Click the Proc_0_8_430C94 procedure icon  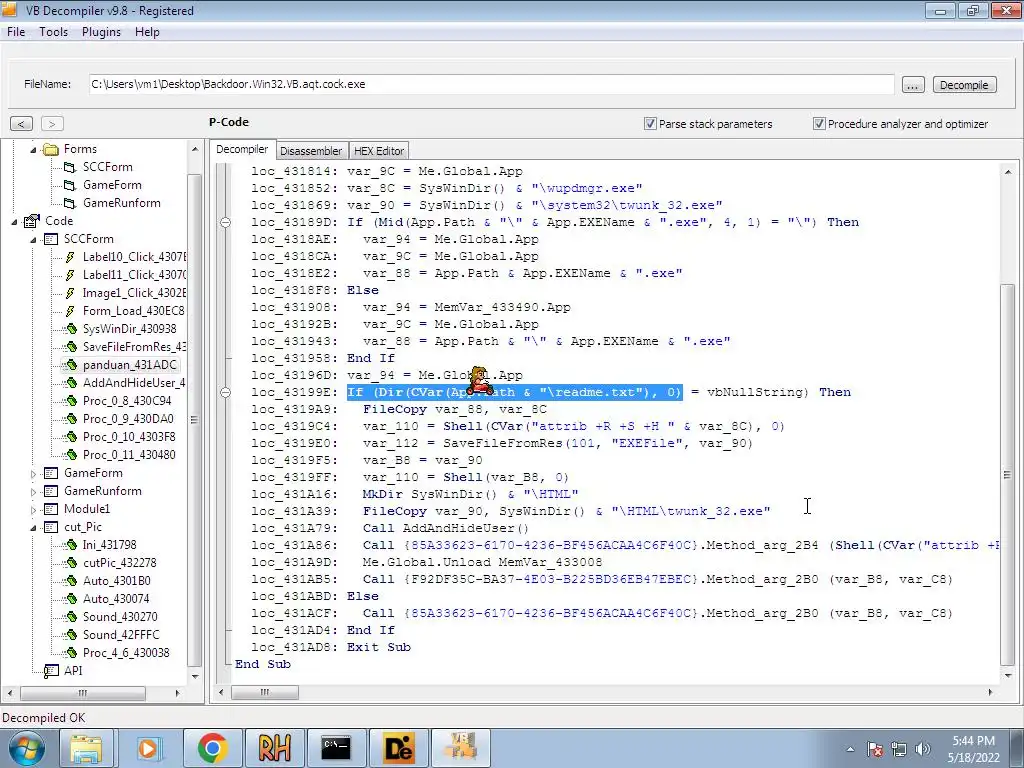pos(70,401)
